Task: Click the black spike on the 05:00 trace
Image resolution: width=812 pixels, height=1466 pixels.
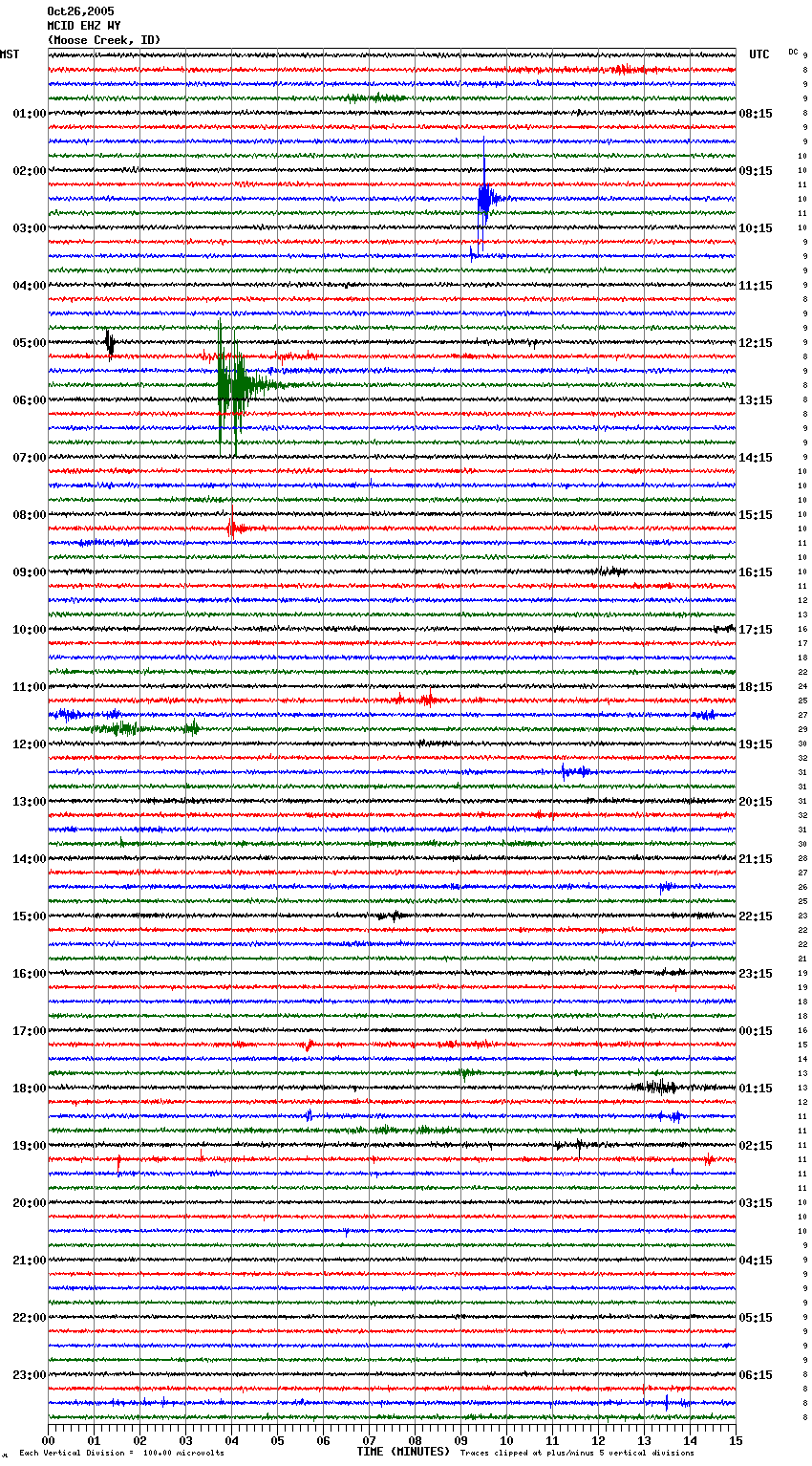Action: click(x=110, y=343)
